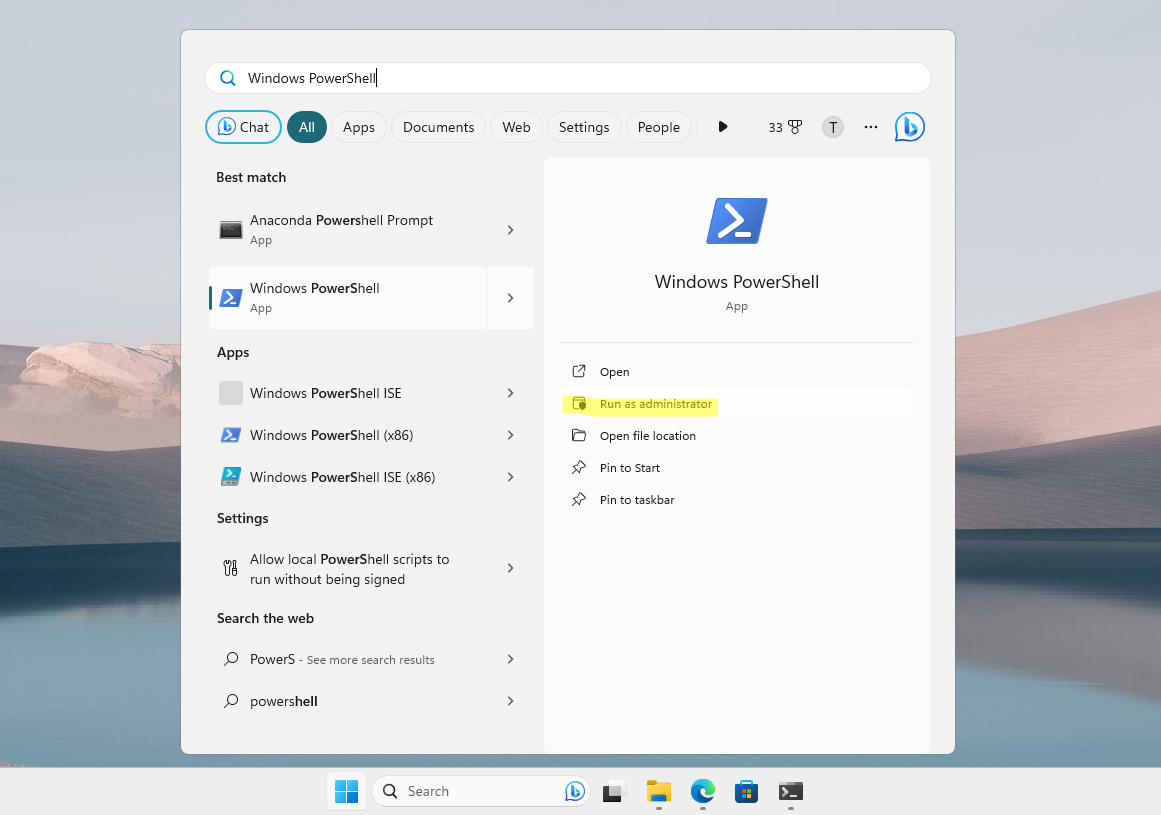Select Windows PowerShell (x86) app name
The image size is (1161, 815).
click(x=332, y=435)
